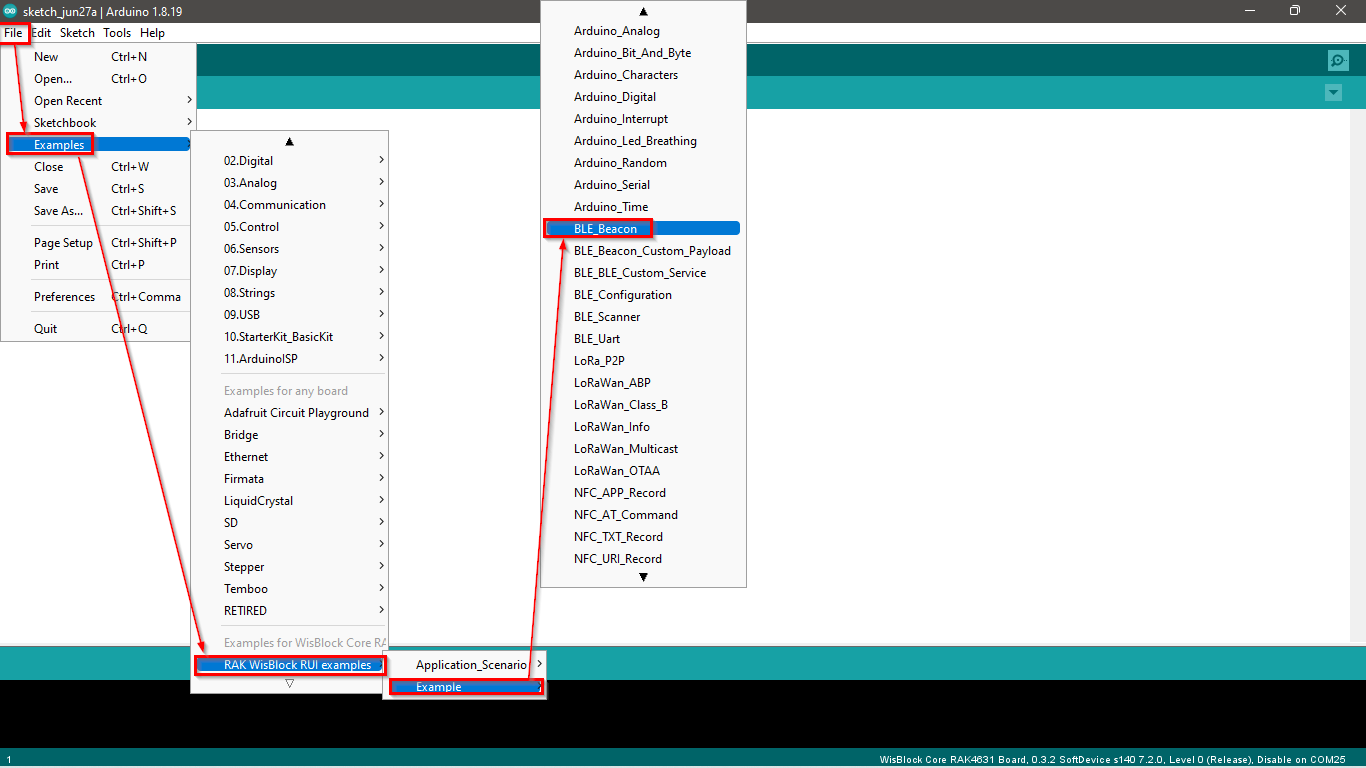Expand the 04.Communication examples submenu
The image size is (1366, 768).
click(x=289, y=205)
